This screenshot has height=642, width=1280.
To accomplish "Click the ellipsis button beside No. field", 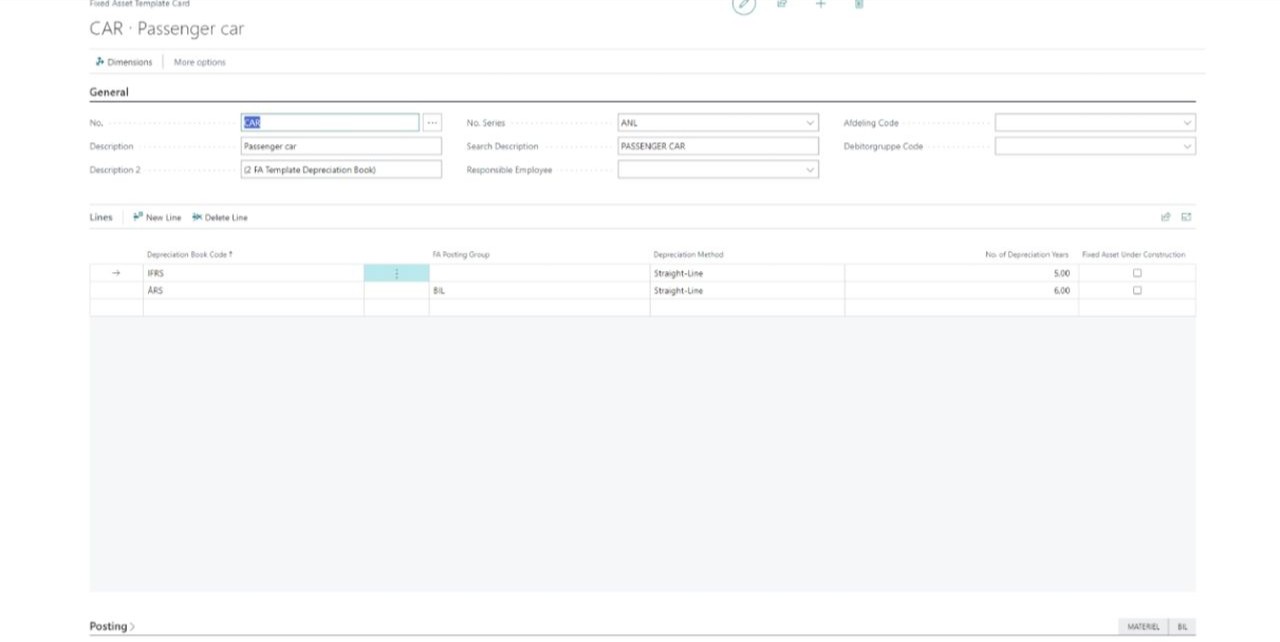I will (432, 123).
